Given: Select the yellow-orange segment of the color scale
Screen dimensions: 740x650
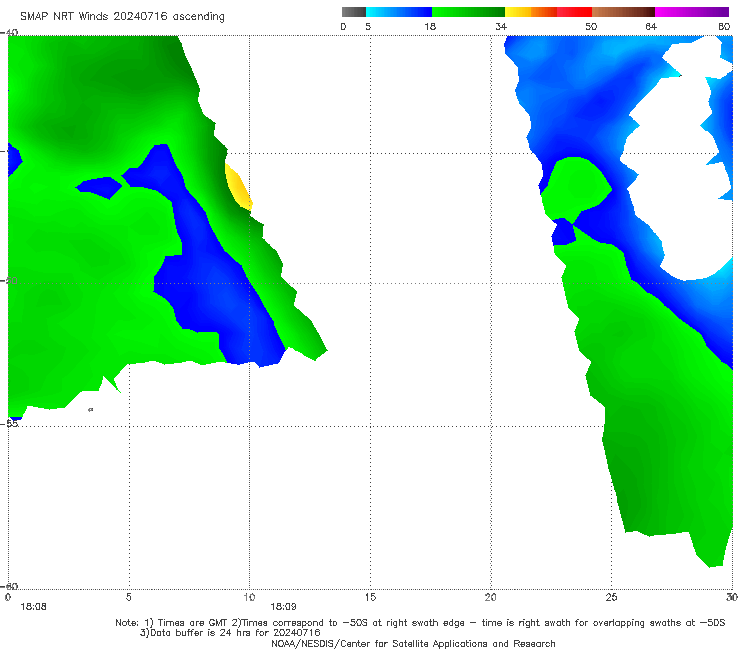Looking at the screenshot, I should click(x=531, y=12).
